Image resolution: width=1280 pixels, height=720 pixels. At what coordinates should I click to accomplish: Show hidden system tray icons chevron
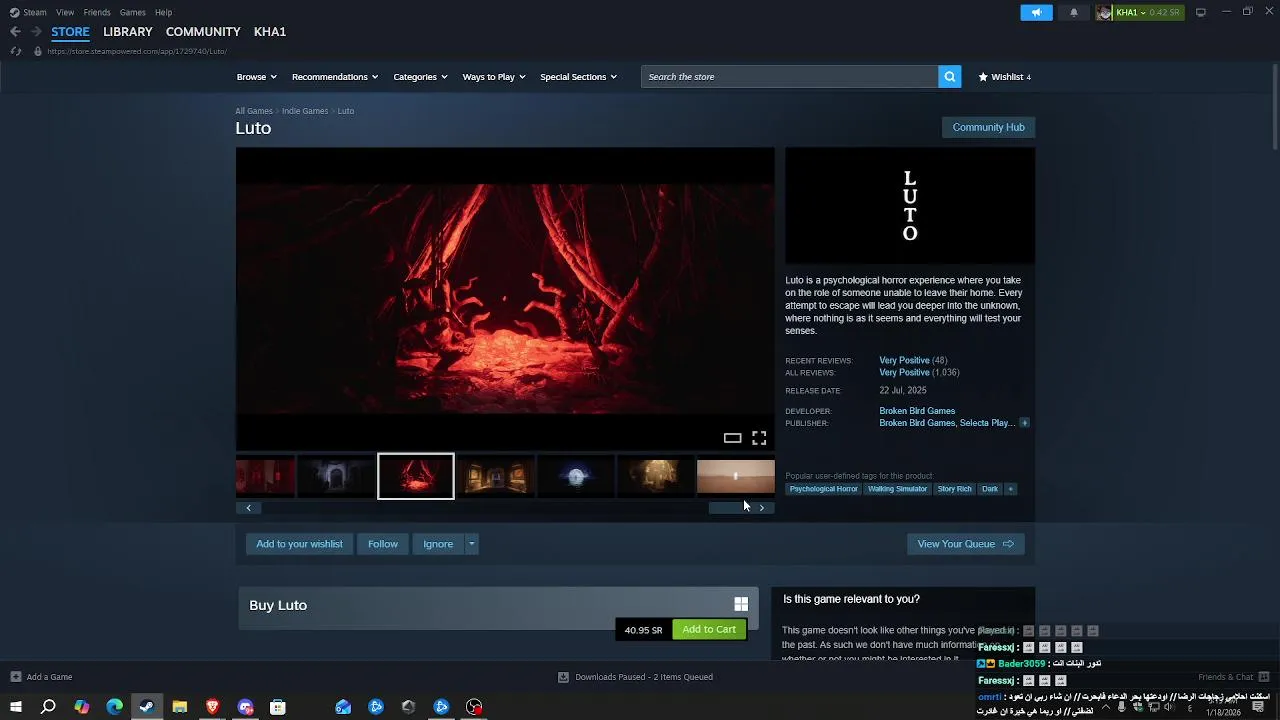coord(1105,707)
